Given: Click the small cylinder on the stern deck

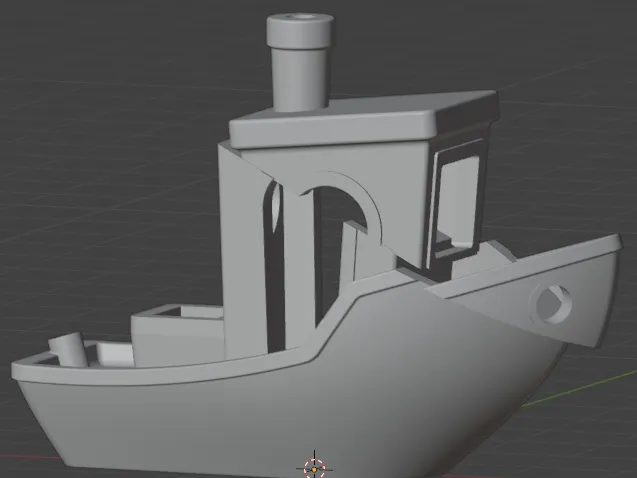Looking at the screenshot, I should 69,349.
